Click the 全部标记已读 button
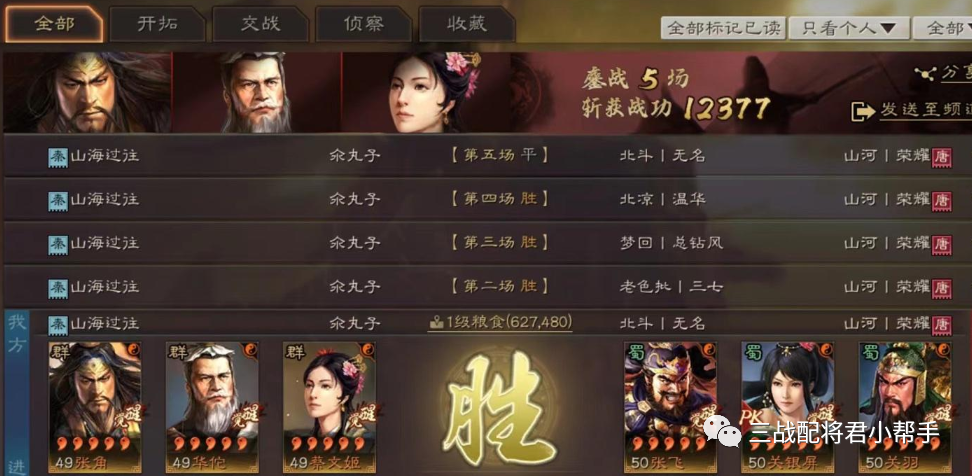This screenshot has width=972, height=476. (x=723, y=28)
